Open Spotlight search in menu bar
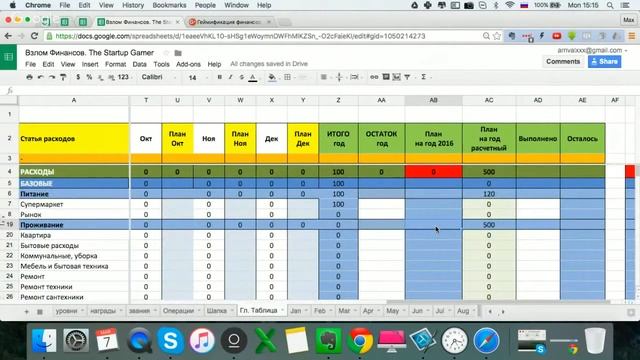The width and height of the screenshot is (640, 360). 610,5
